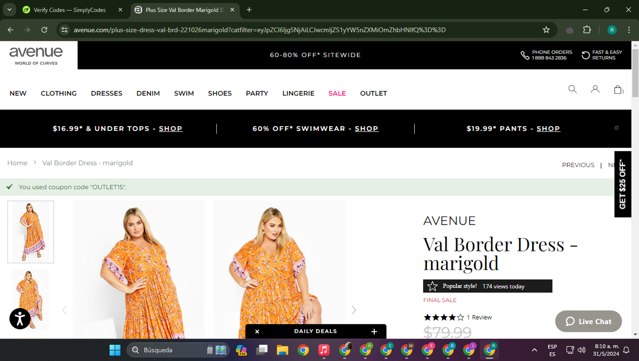Click the Windows taskbar search box

coord(177,350)
